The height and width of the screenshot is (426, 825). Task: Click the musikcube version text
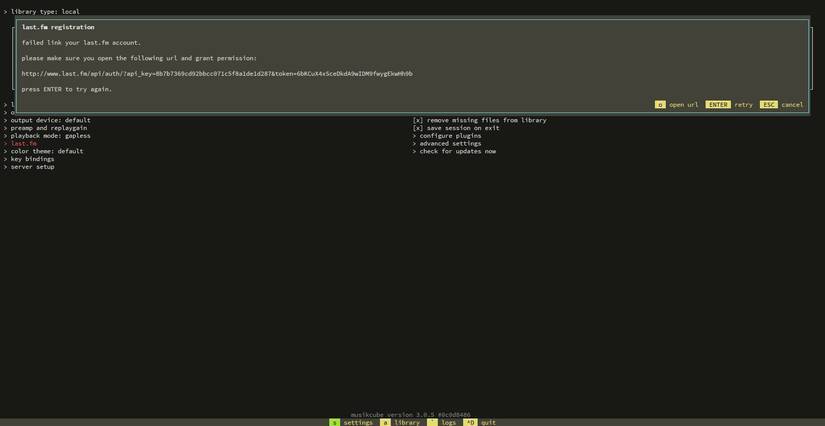pos(410,415)
